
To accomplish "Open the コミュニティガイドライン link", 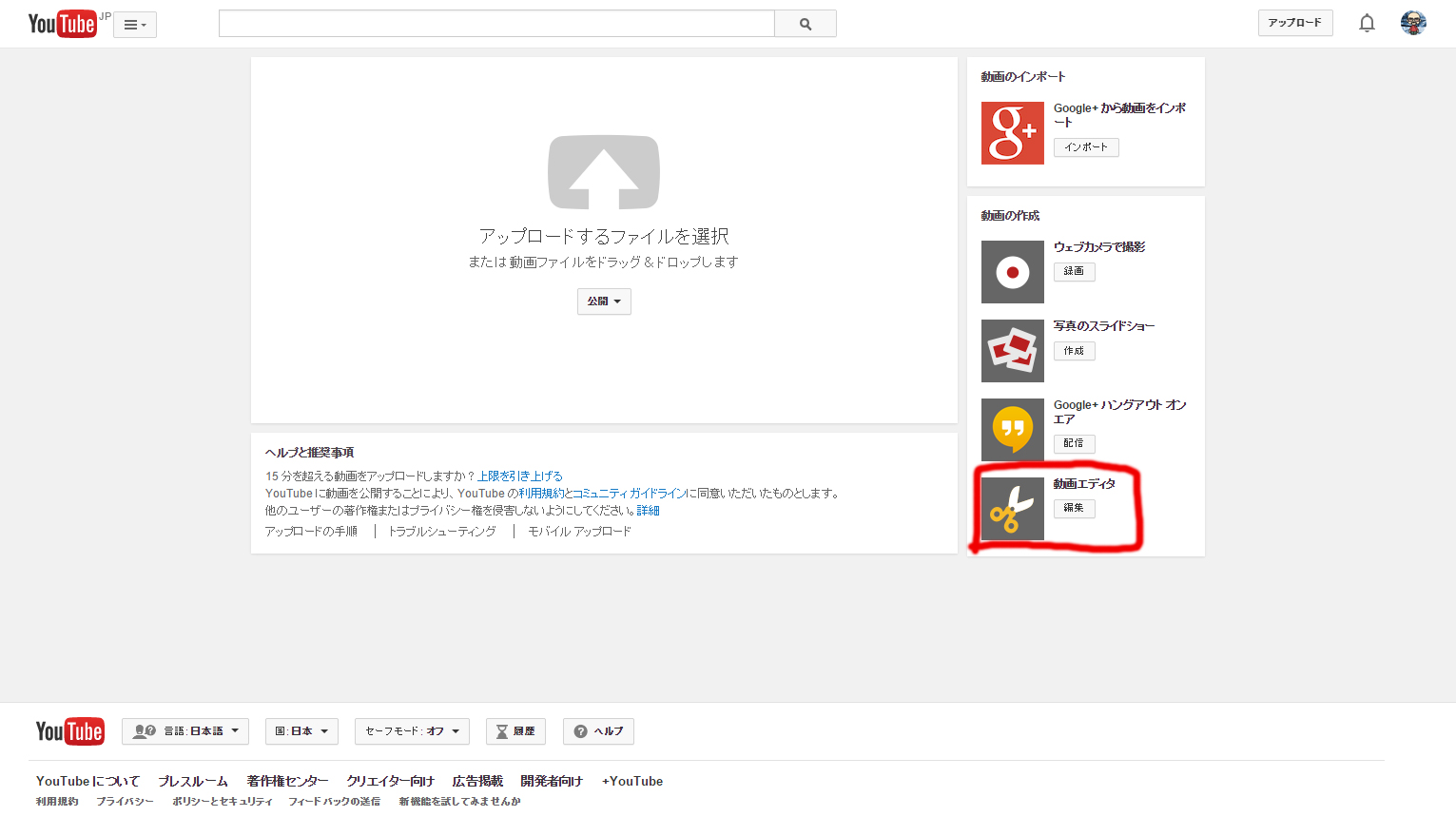I will tap(629, 494).
